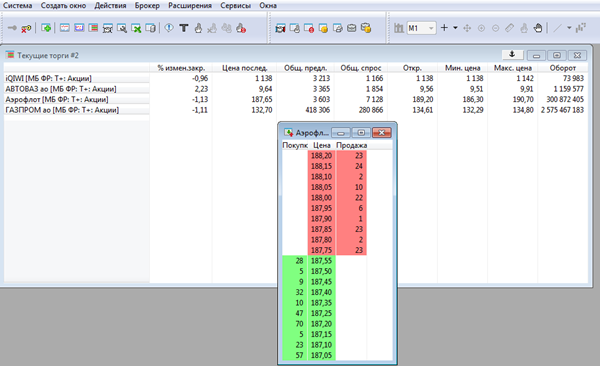
Task: Click the pointing hand order icon
Action: coord(198,28)
